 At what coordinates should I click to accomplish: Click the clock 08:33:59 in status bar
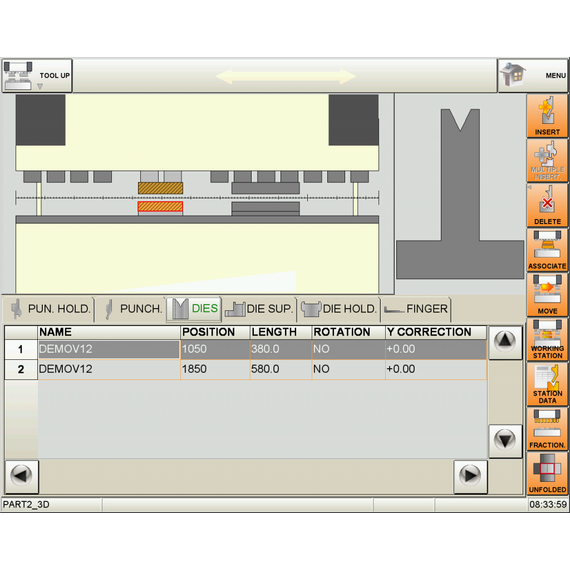548,505
